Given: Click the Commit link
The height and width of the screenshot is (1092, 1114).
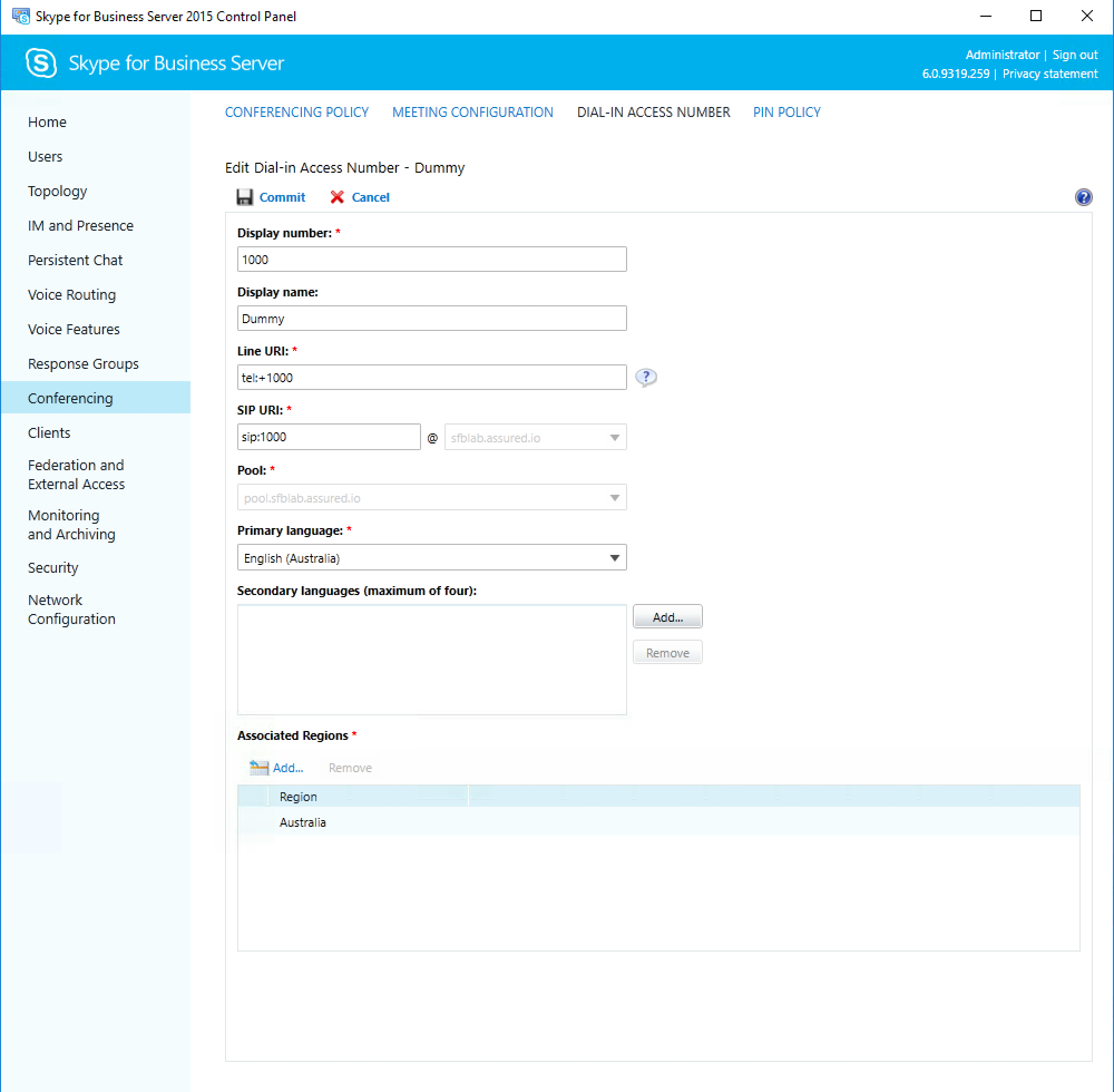Looking at the screenshot, I should pos(282,197).
